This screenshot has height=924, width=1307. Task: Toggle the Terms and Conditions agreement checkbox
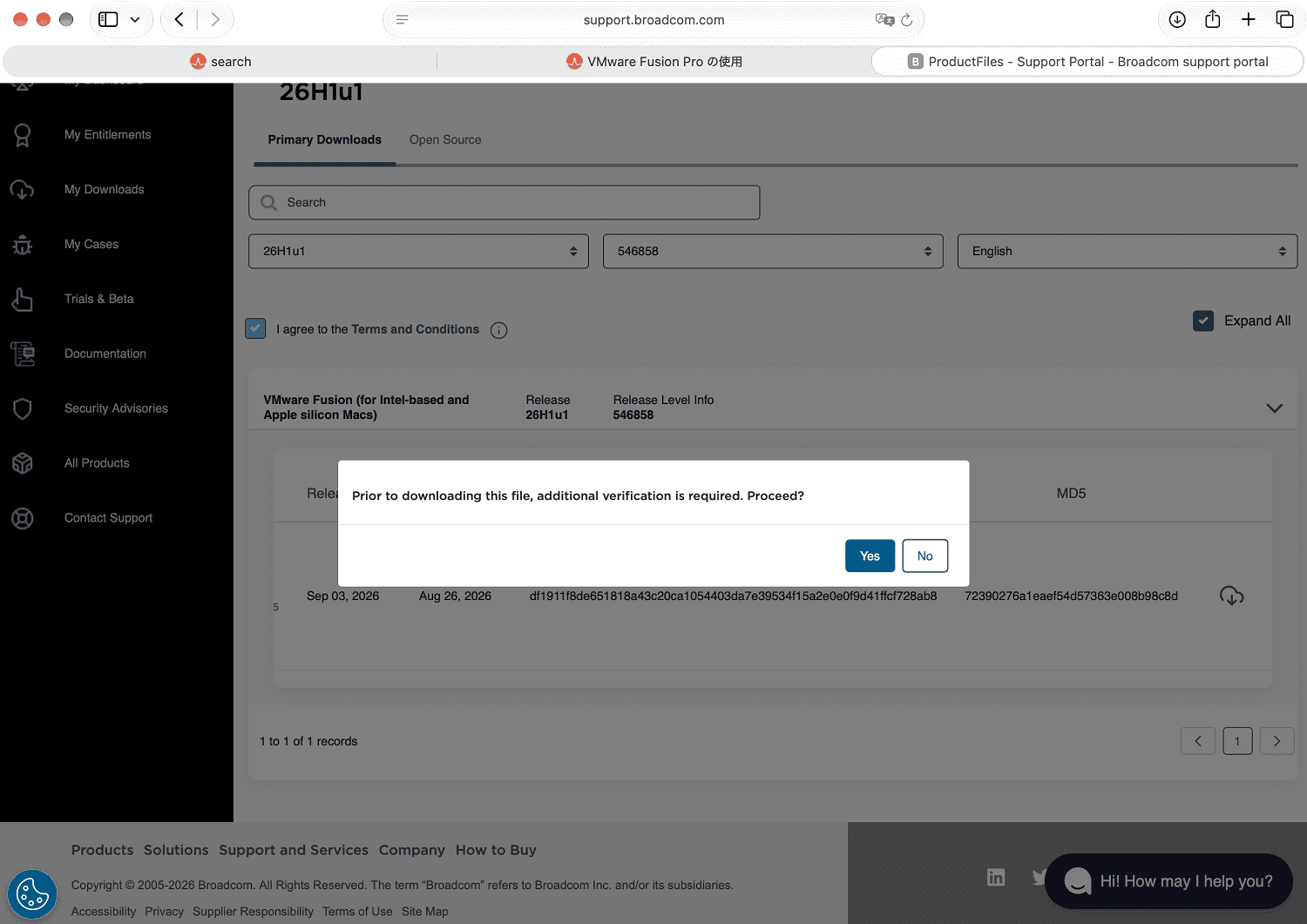pyautogui.click(x=255, y=328)
